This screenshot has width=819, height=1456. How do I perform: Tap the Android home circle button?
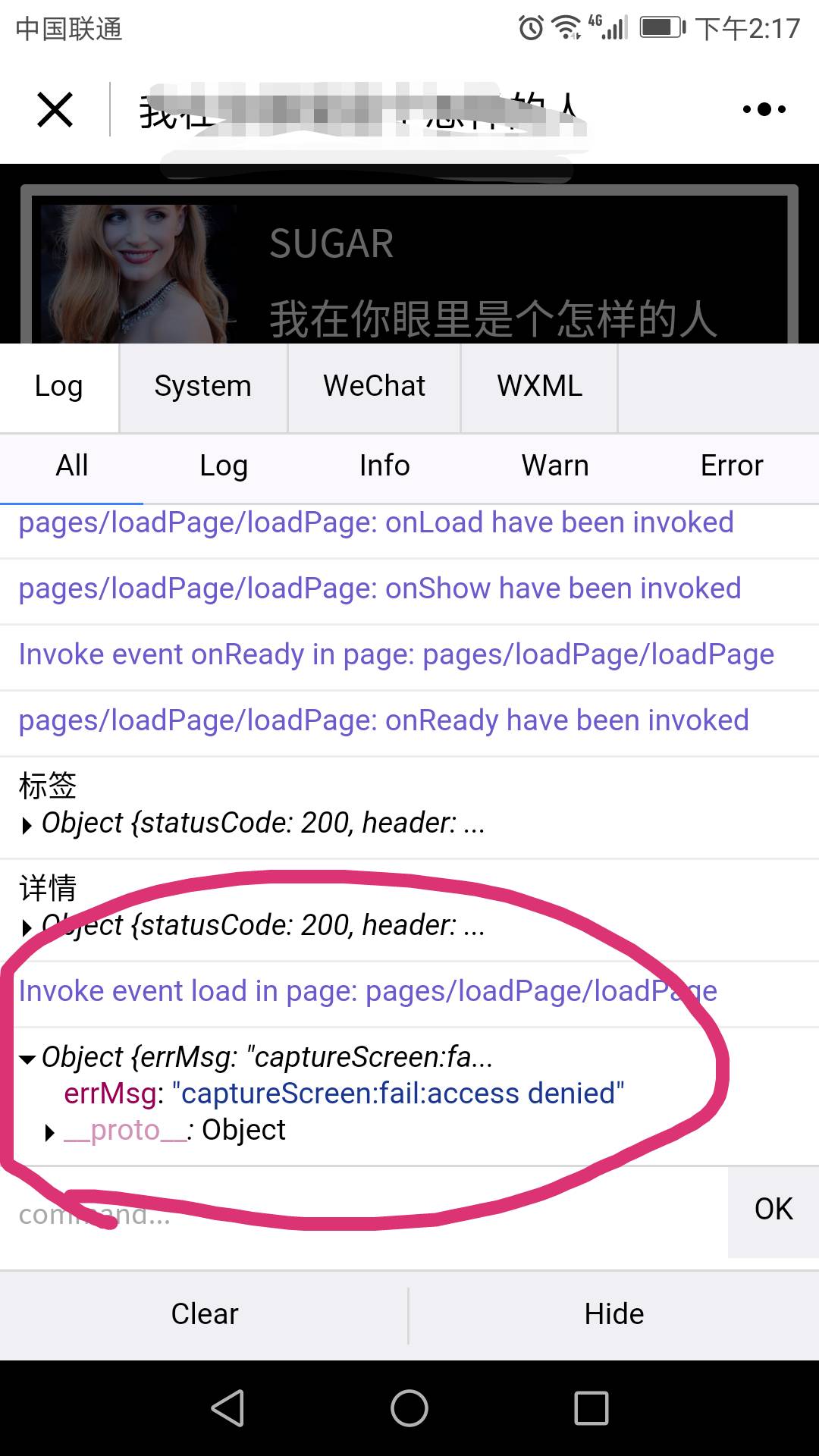point(409,1408)
